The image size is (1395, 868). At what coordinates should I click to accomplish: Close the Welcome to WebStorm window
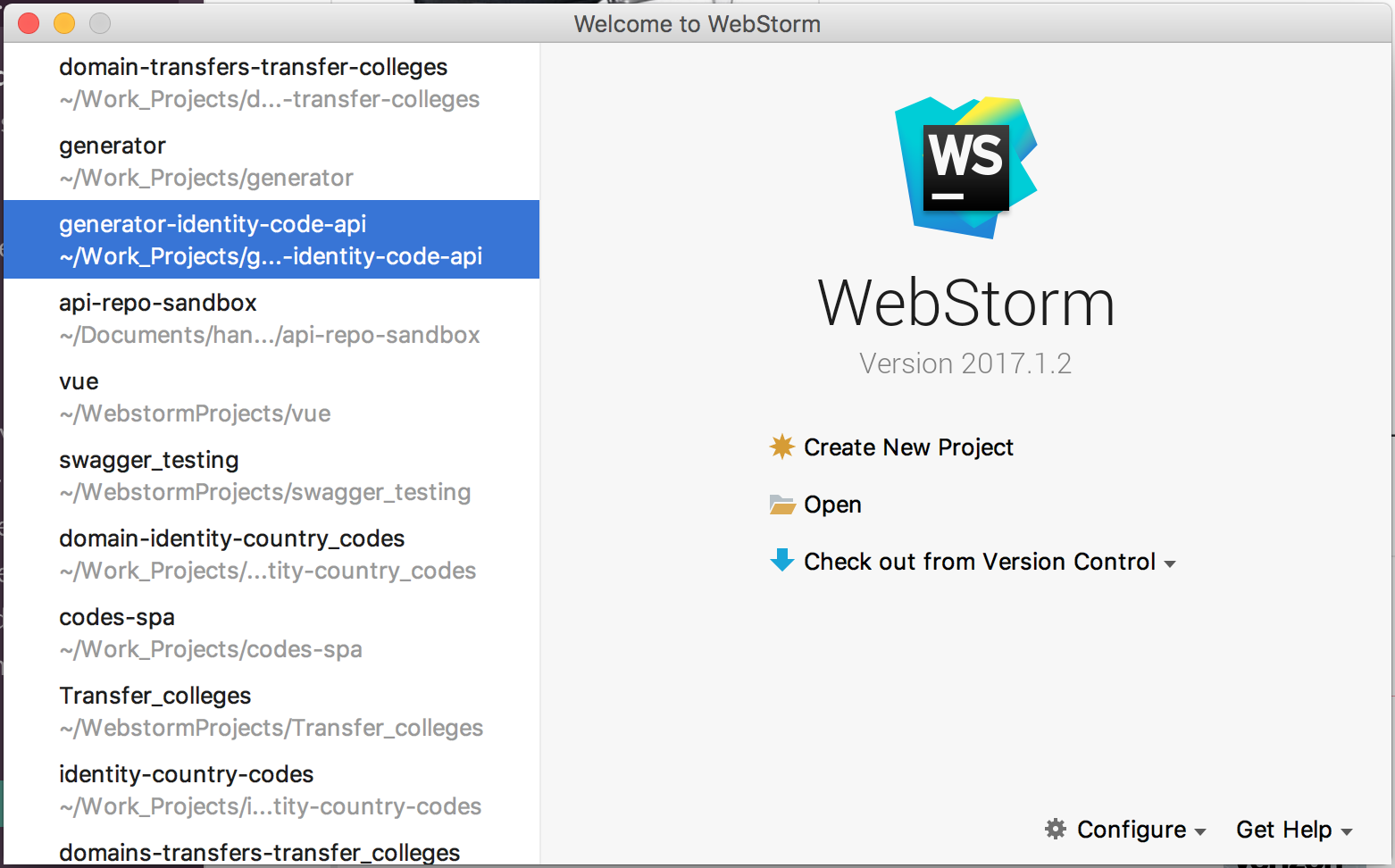(29, 23)
